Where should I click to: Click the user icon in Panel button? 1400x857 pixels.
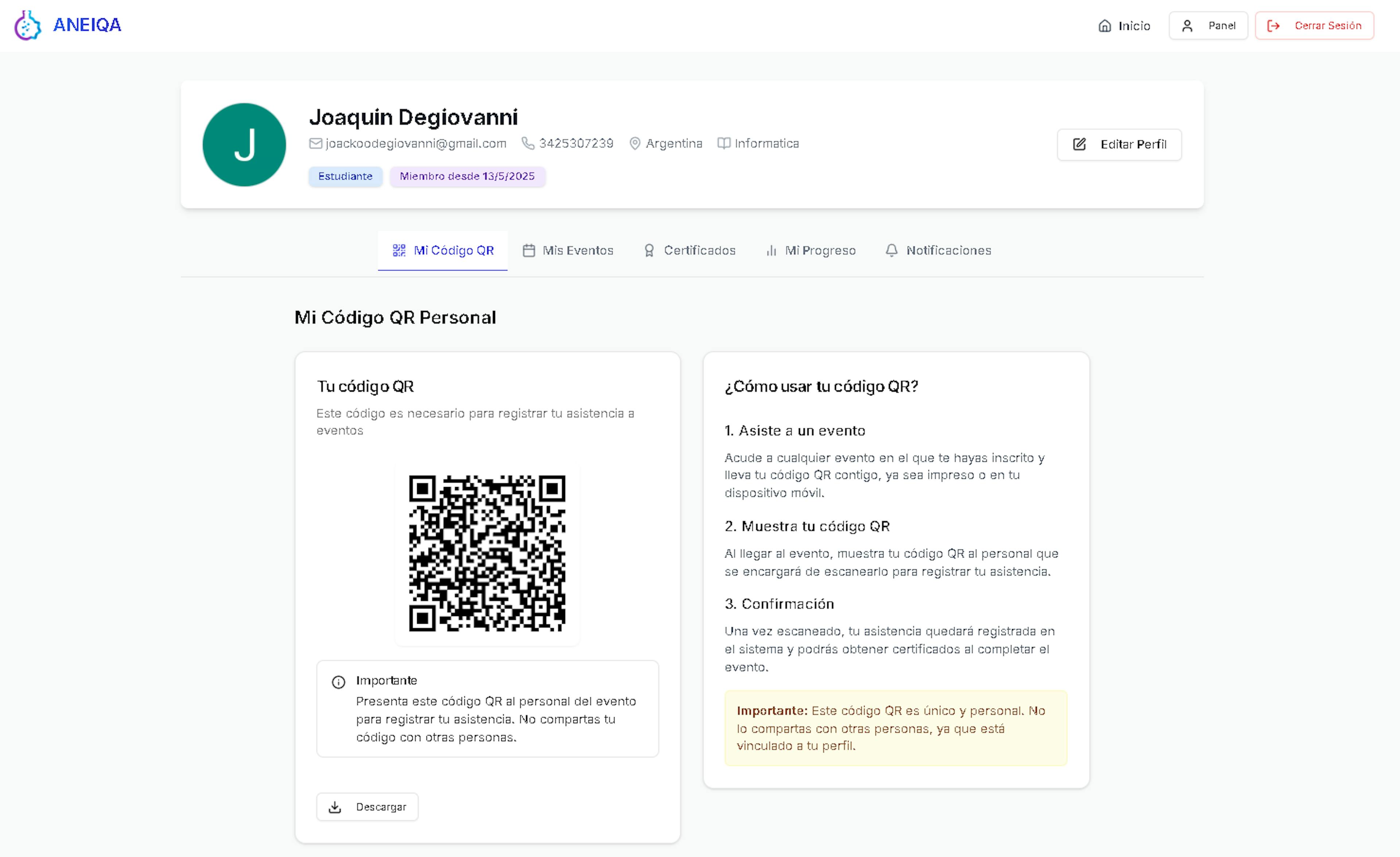[1187, 26]
